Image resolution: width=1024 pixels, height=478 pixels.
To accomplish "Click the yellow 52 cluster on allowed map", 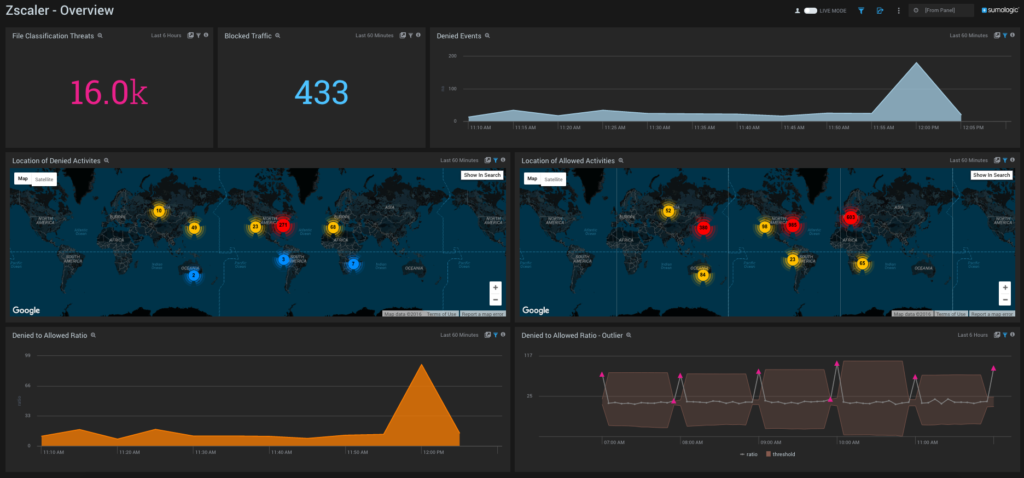I will tap(667, 211).
